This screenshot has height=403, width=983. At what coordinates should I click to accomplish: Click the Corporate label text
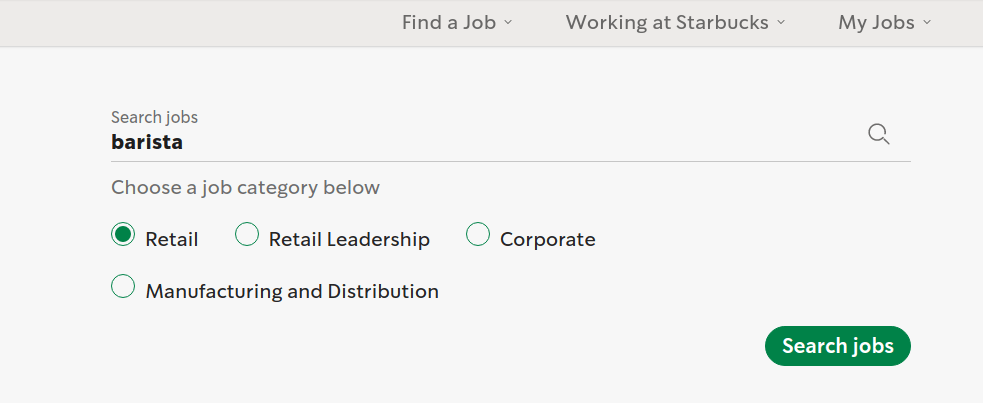[548, 239]
